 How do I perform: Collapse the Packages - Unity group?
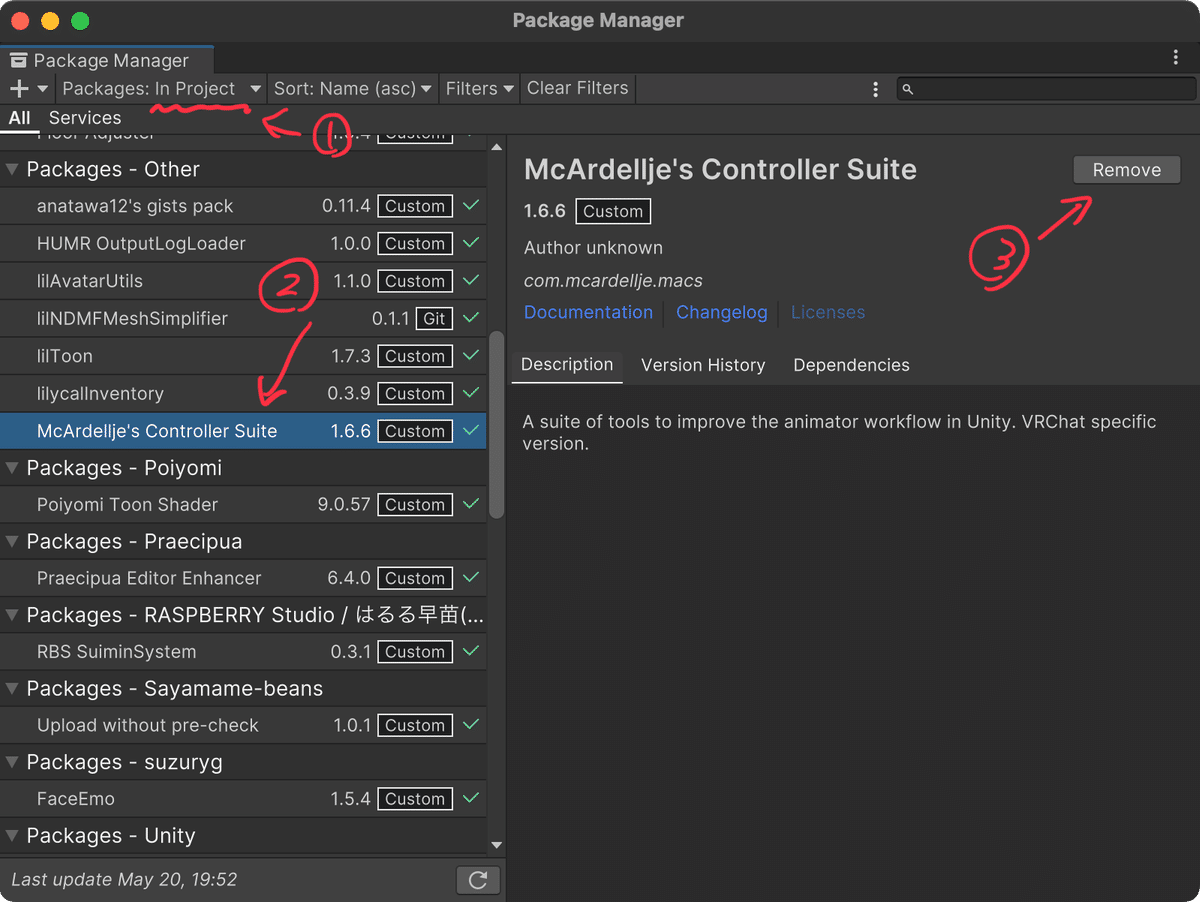[x=13, y=835]
